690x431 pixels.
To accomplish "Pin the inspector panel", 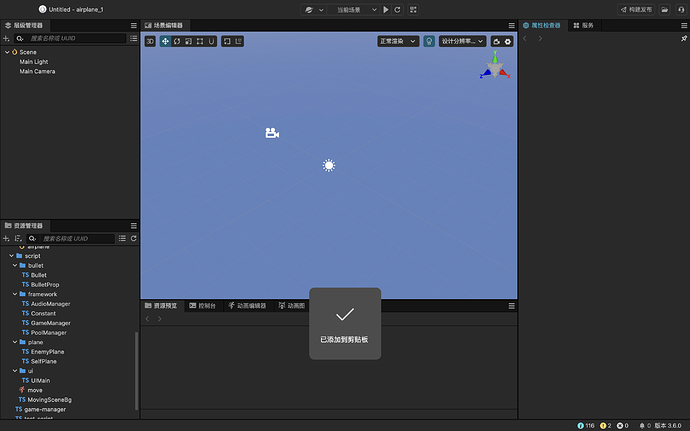I will coord(684,38).
